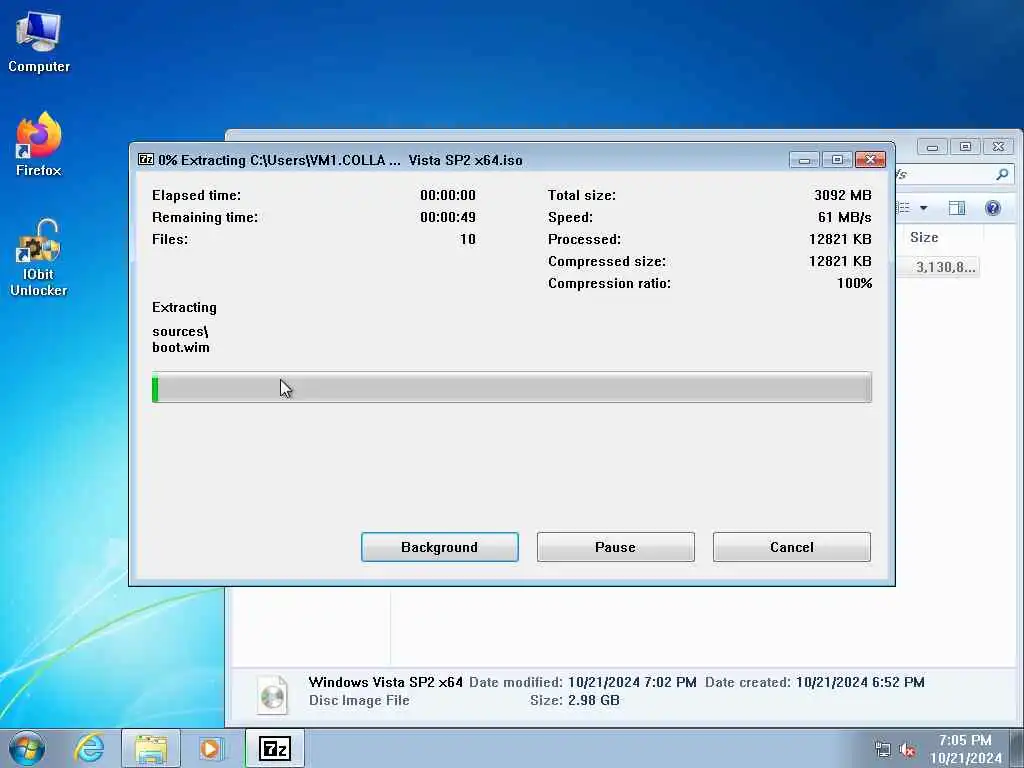Open the muted volume tray icon
Screen dimensions: 1024x768
point(907,750)
